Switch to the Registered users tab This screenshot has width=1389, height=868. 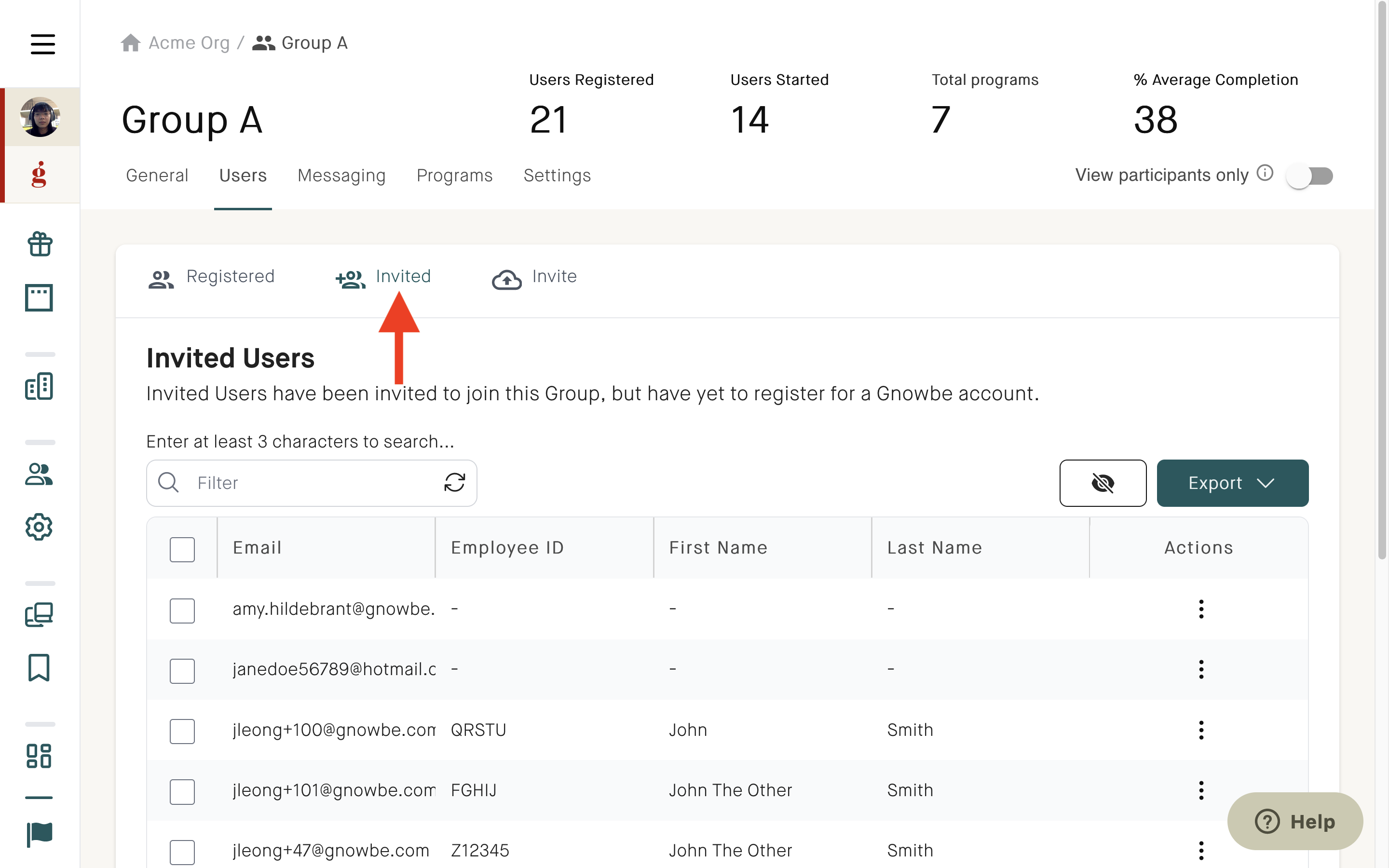tap(211, 277)
